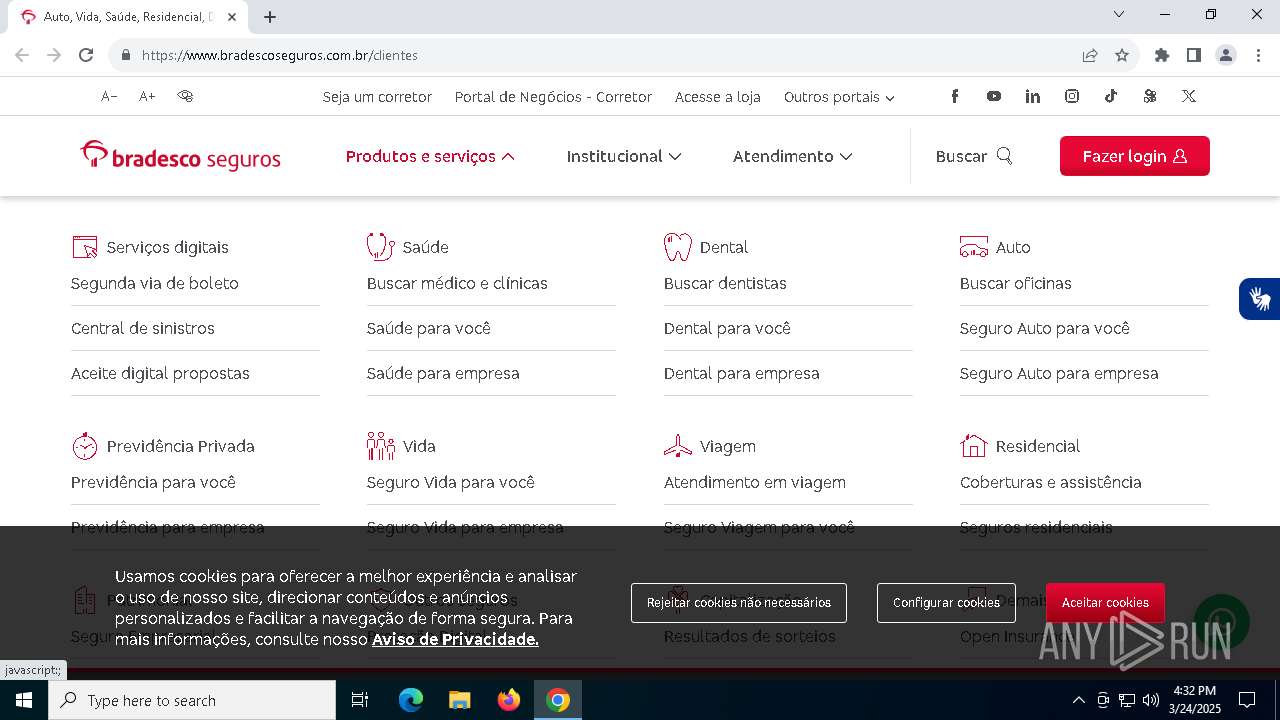The width and height of the screenshot is (1280, 720).
Task: Open Buscar médico e clínicas
Action: (457, 283)
